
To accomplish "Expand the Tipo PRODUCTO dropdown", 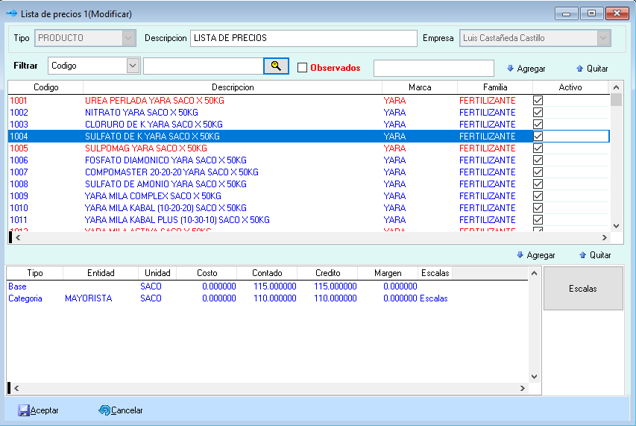I will click(128, 38).
